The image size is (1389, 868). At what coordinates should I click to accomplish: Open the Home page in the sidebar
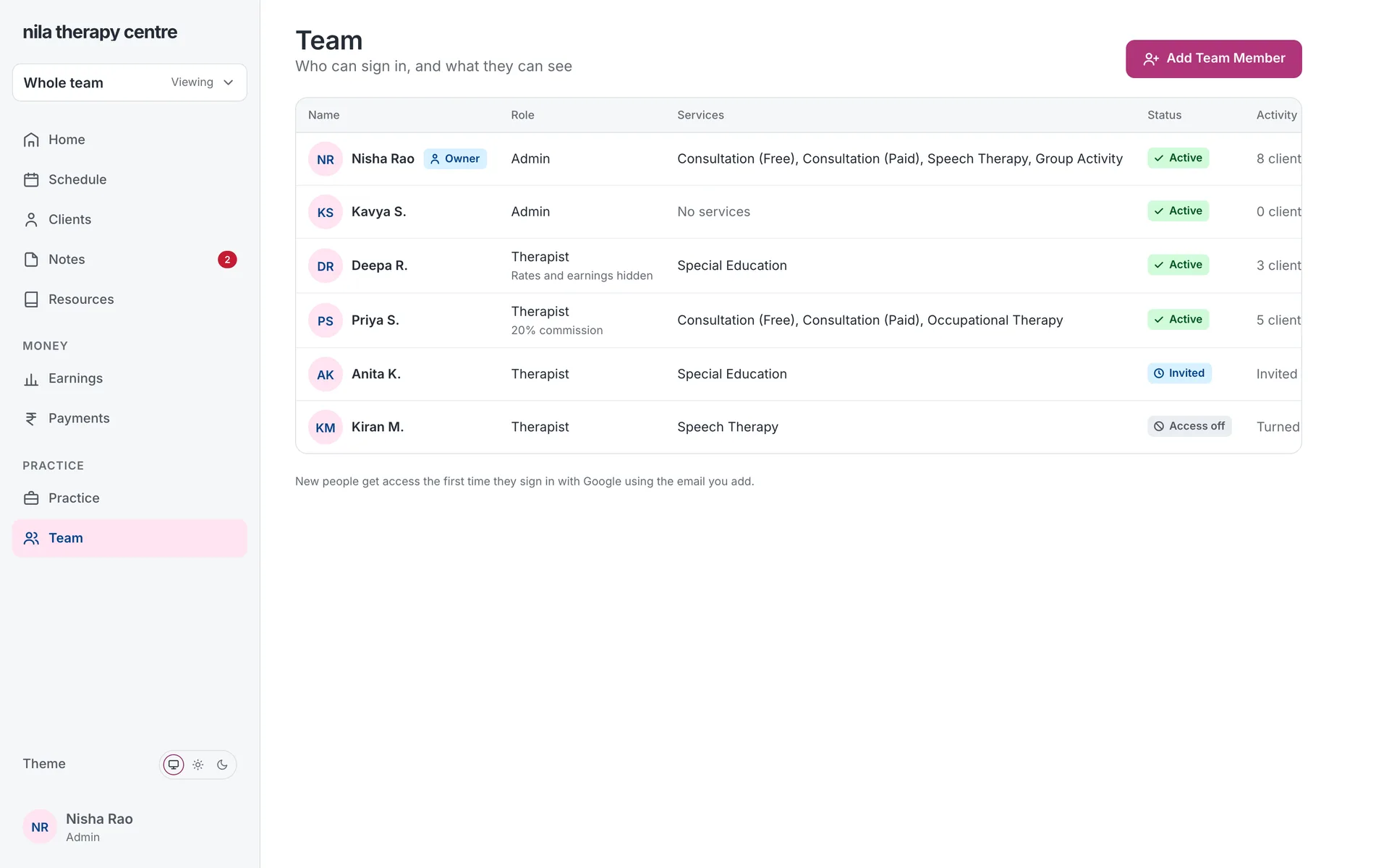coord(129,140)
